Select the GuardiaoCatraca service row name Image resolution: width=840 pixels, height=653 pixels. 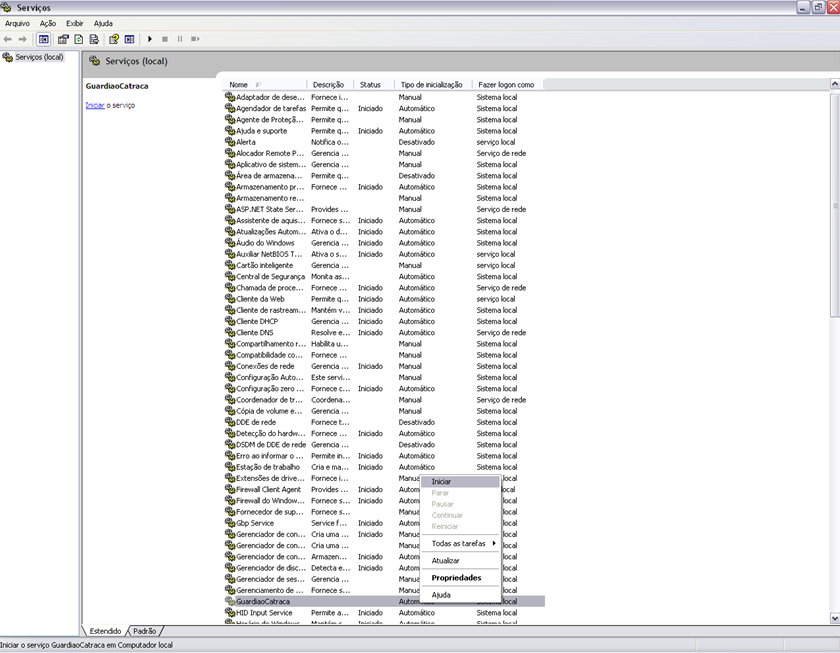[x=263, y=602]
